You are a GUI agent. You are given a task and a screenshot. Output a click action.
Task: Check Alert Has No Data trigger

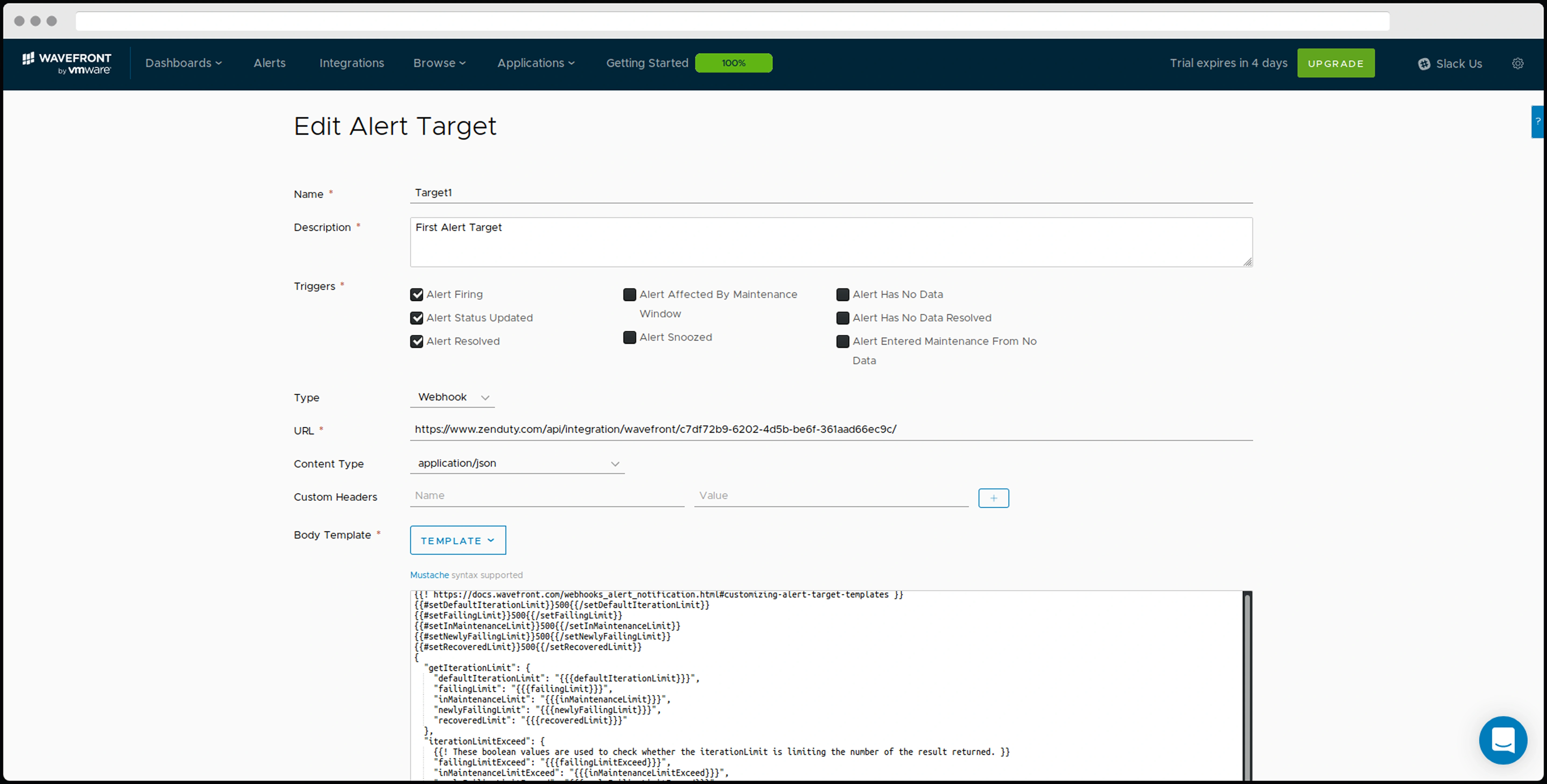843,294
